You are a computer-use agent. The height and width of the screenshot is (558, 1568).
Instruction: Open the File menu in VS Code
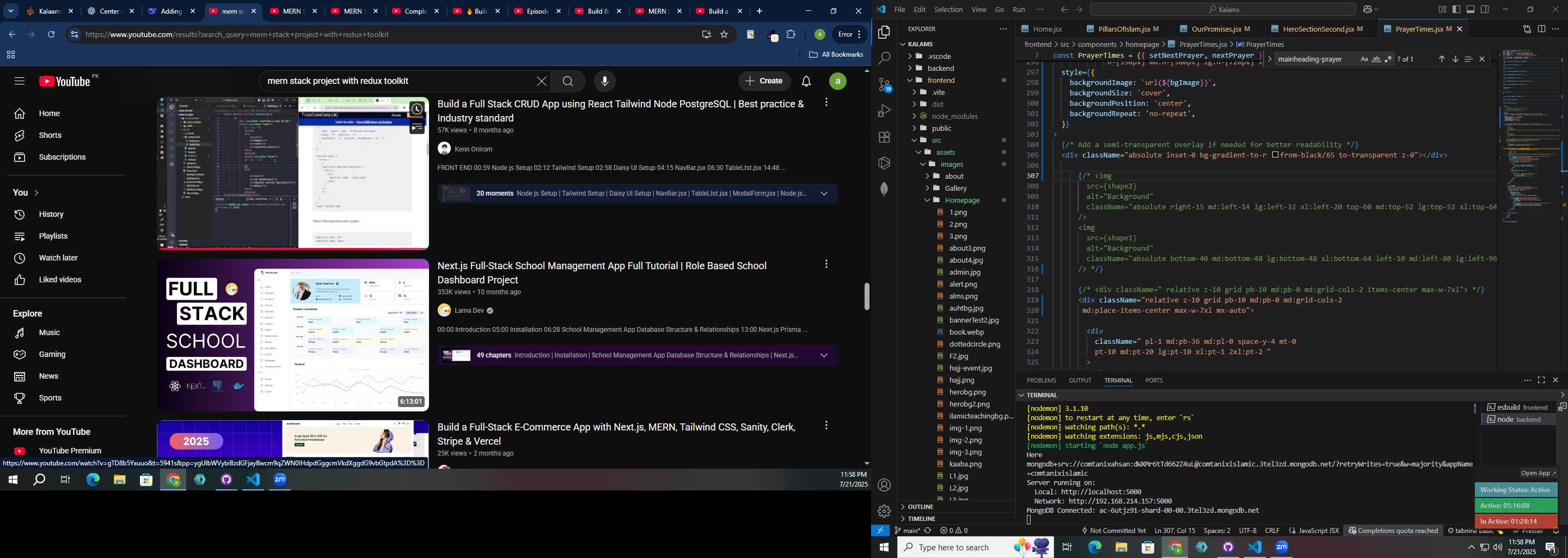(899, 10)
